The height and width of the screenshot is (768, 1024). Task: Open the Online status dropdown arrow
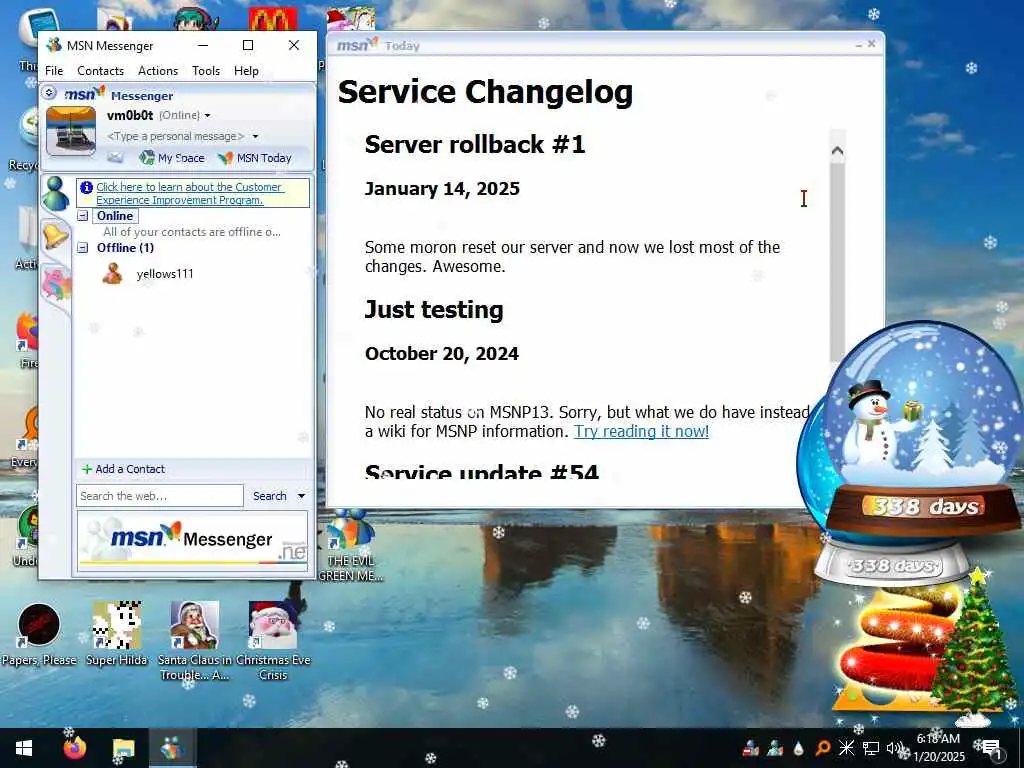point(207,116)
